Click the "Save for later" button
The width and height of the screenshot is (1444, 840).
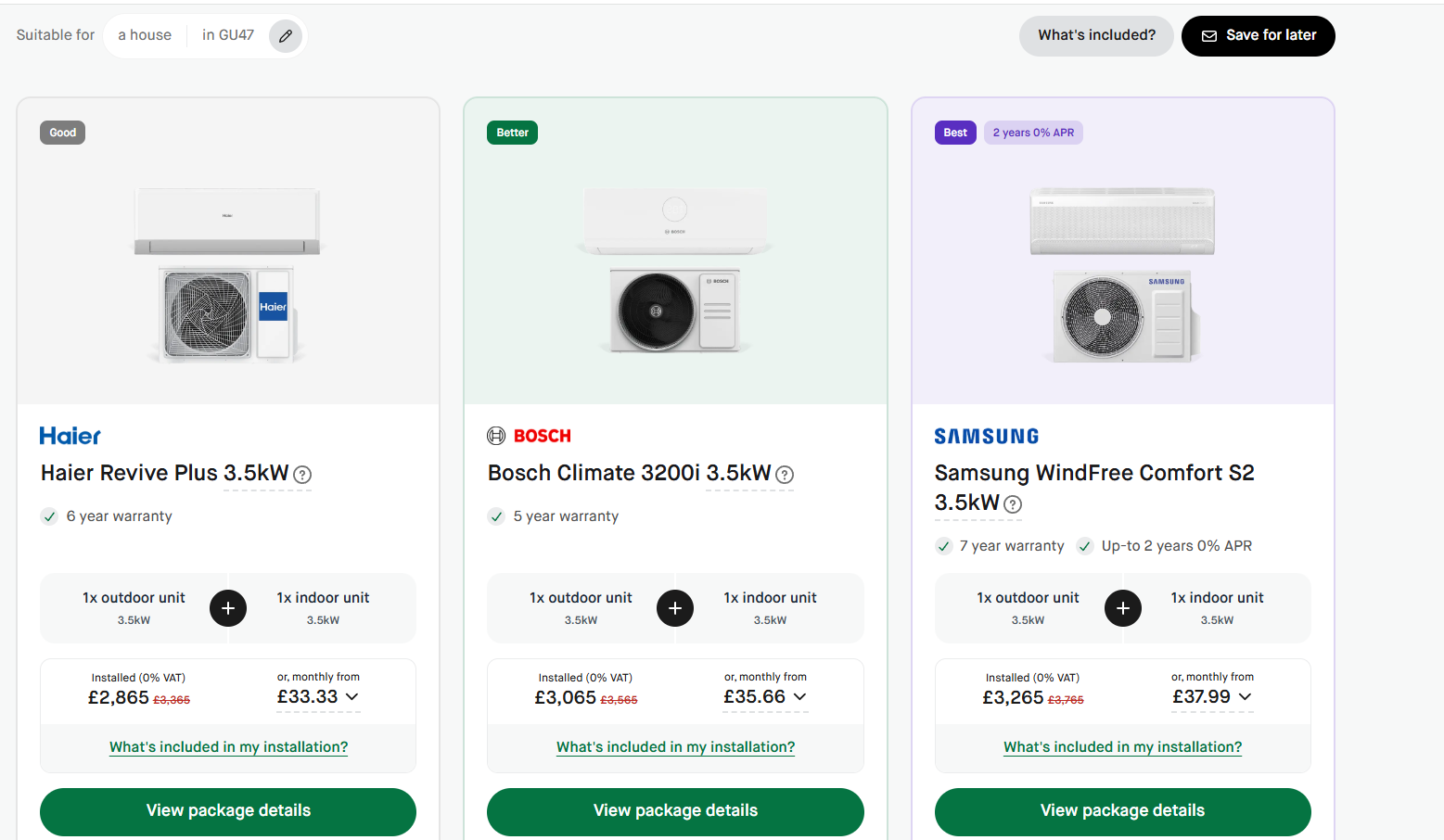click(1259, 36)
